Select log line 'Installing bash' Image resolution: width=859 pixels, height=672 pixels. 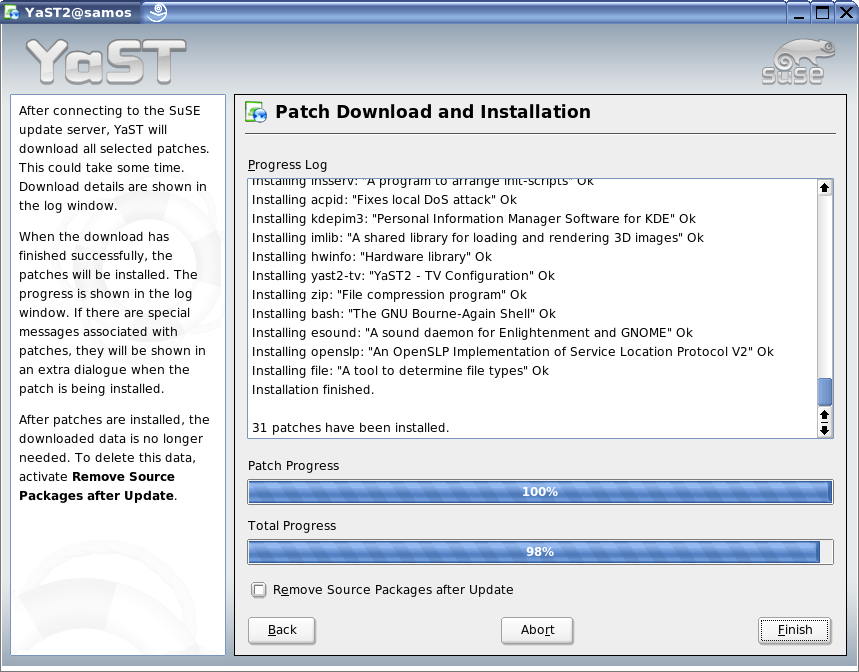pos(403,314)
